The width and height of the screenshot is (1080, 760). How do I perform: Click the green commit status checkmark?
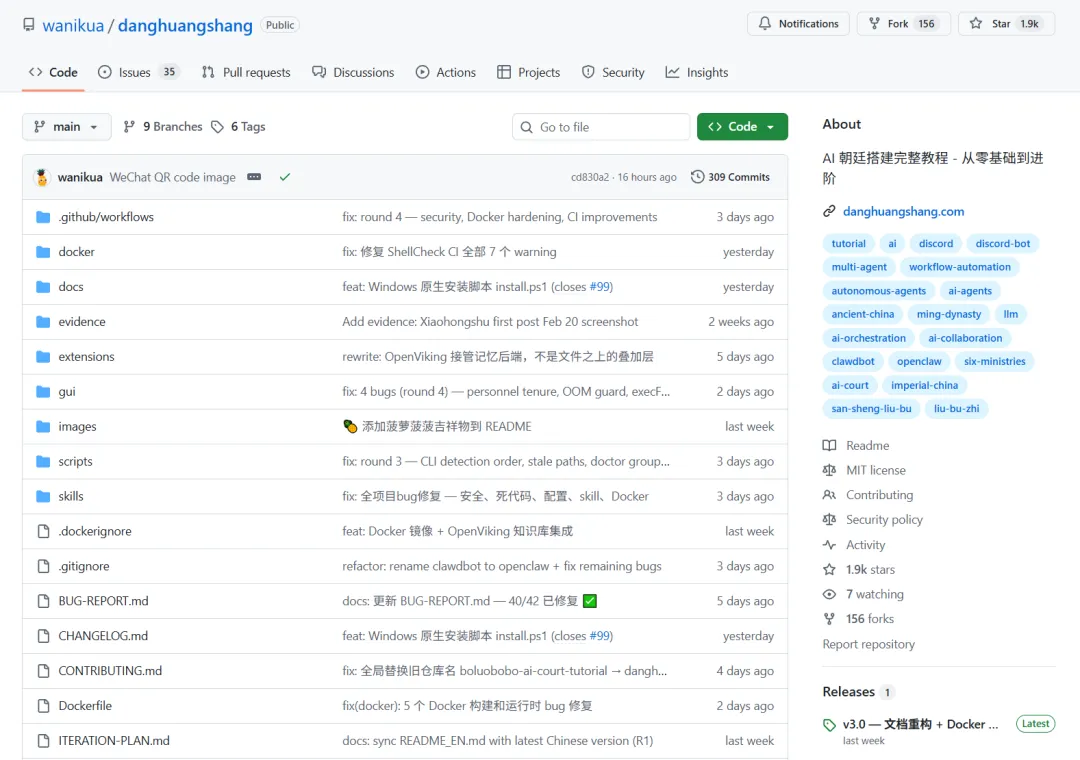[x=284, y=177]
